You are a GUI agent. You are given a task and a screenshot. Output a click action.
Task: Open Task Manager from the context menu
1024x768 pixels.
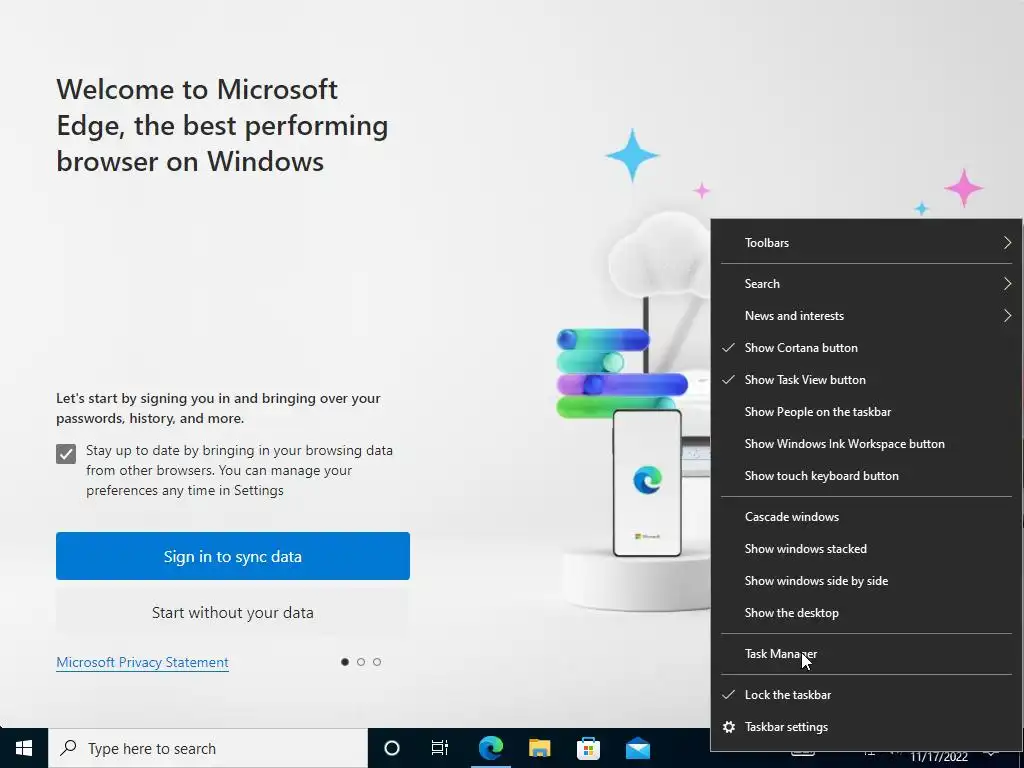866,654
